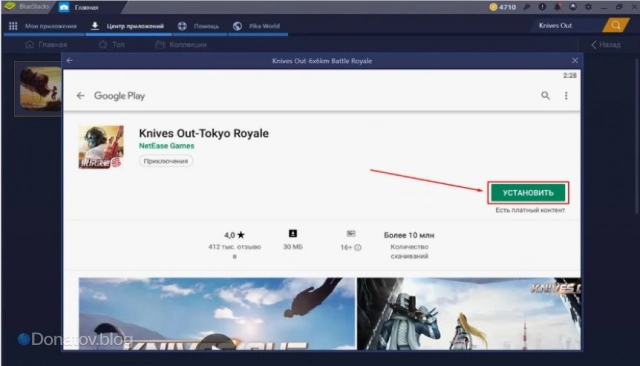Open BlueStacks settings gear
640x366 pixels.
tap(588, 7)
